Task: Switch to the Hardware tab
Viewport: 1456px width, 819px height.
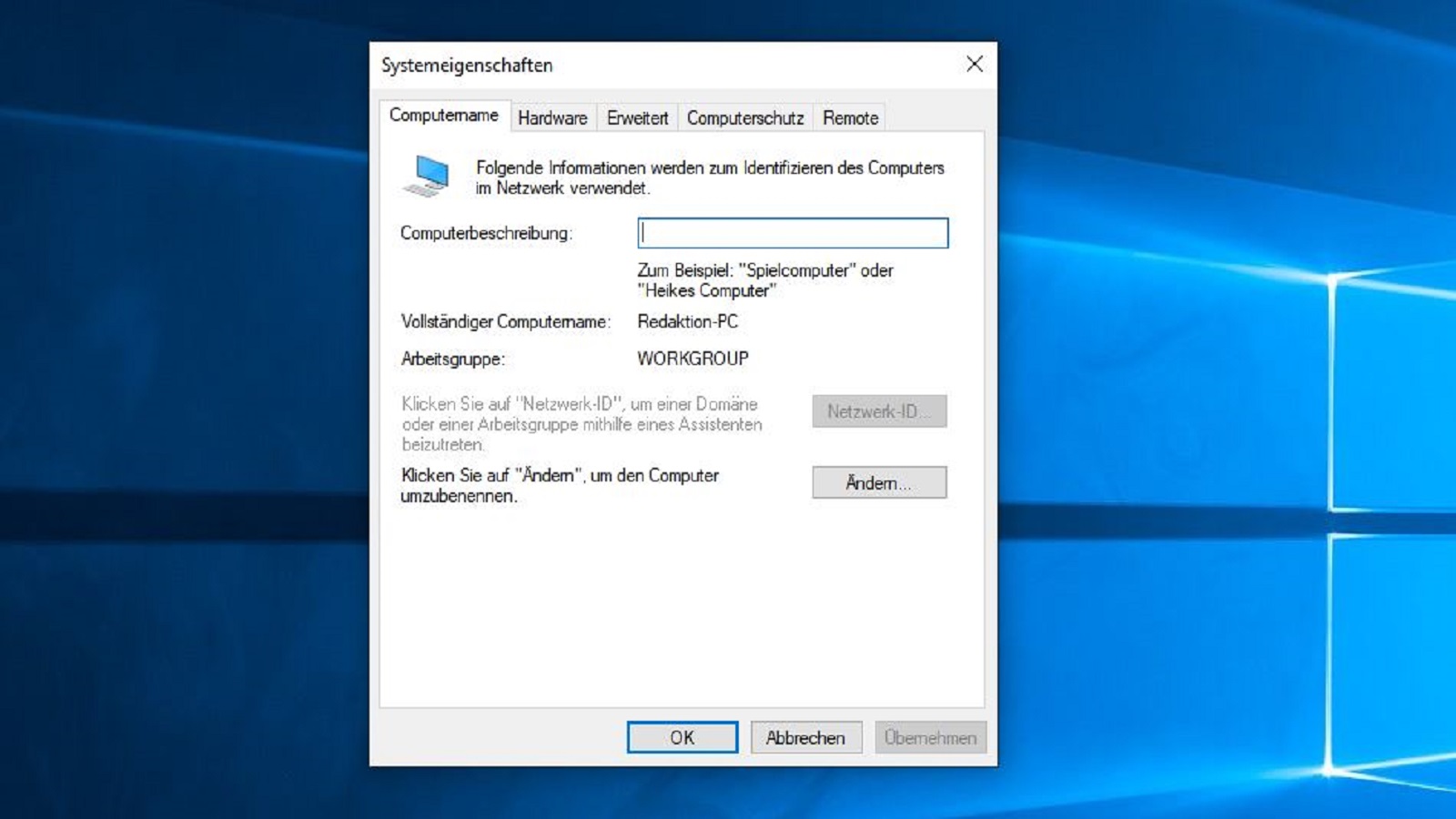Action: 551,117
